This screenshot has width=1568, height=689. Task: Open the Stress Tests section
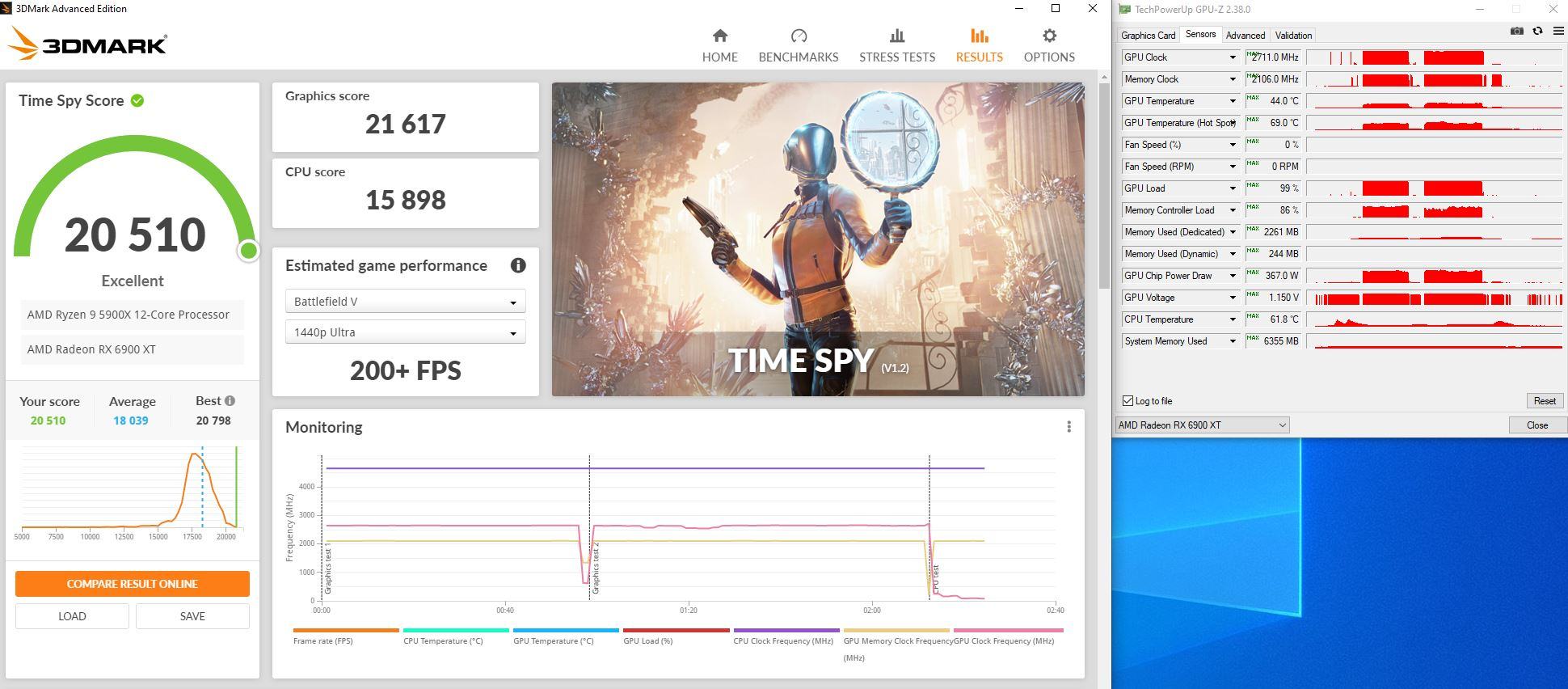pos(896,45)
